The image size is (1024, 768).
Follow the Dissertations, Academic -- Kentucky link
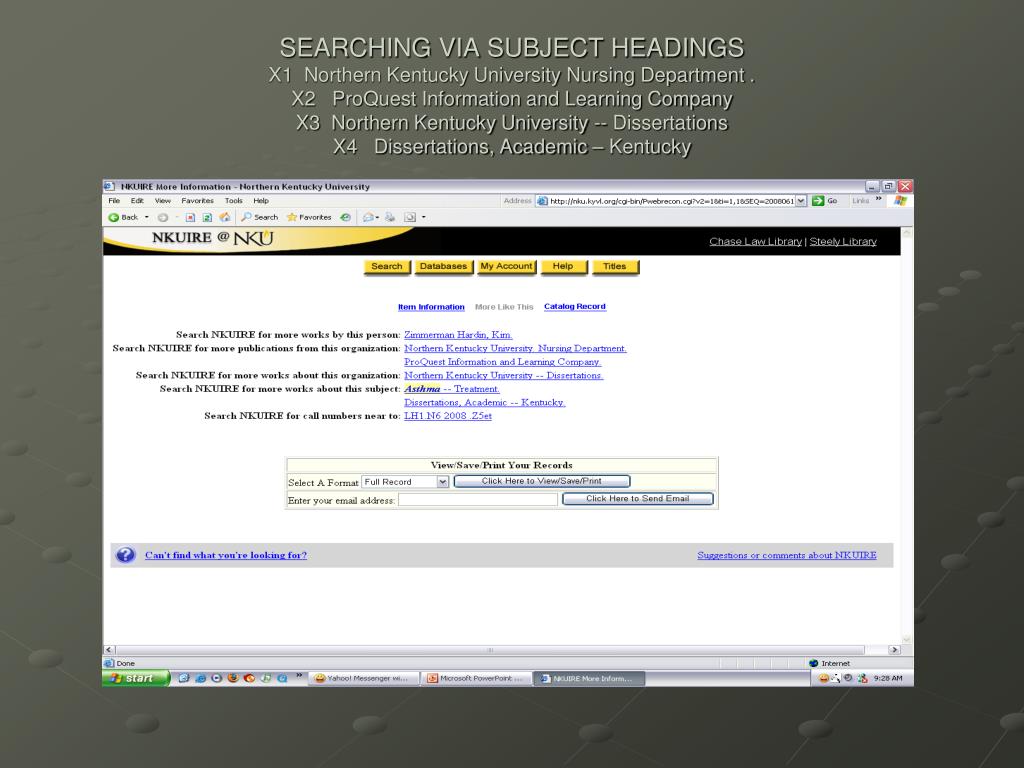(x=485, y=402)
